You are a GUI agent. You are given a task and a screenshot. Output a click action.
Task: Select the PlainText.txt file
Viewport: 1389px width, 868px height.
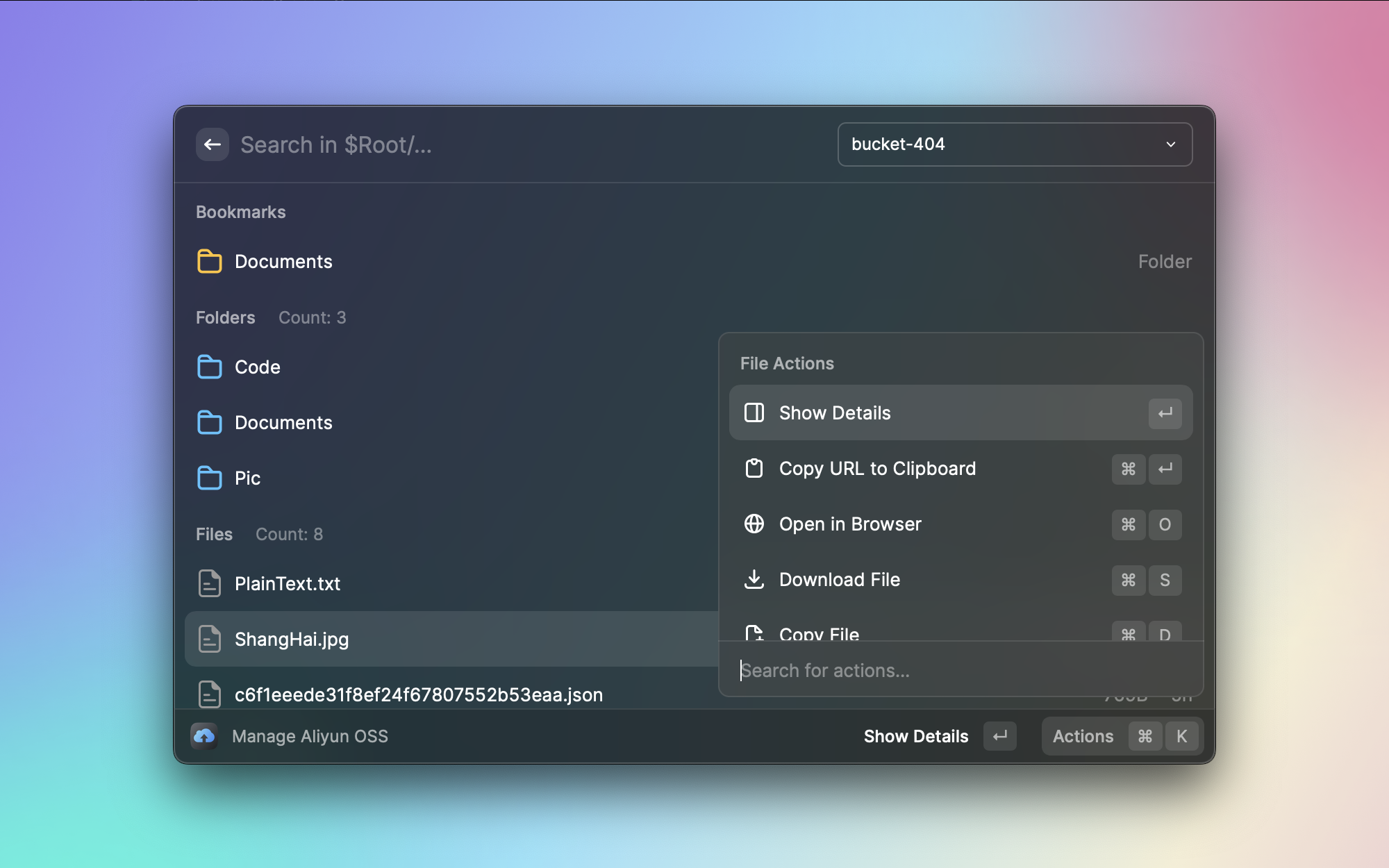point(288,584)
